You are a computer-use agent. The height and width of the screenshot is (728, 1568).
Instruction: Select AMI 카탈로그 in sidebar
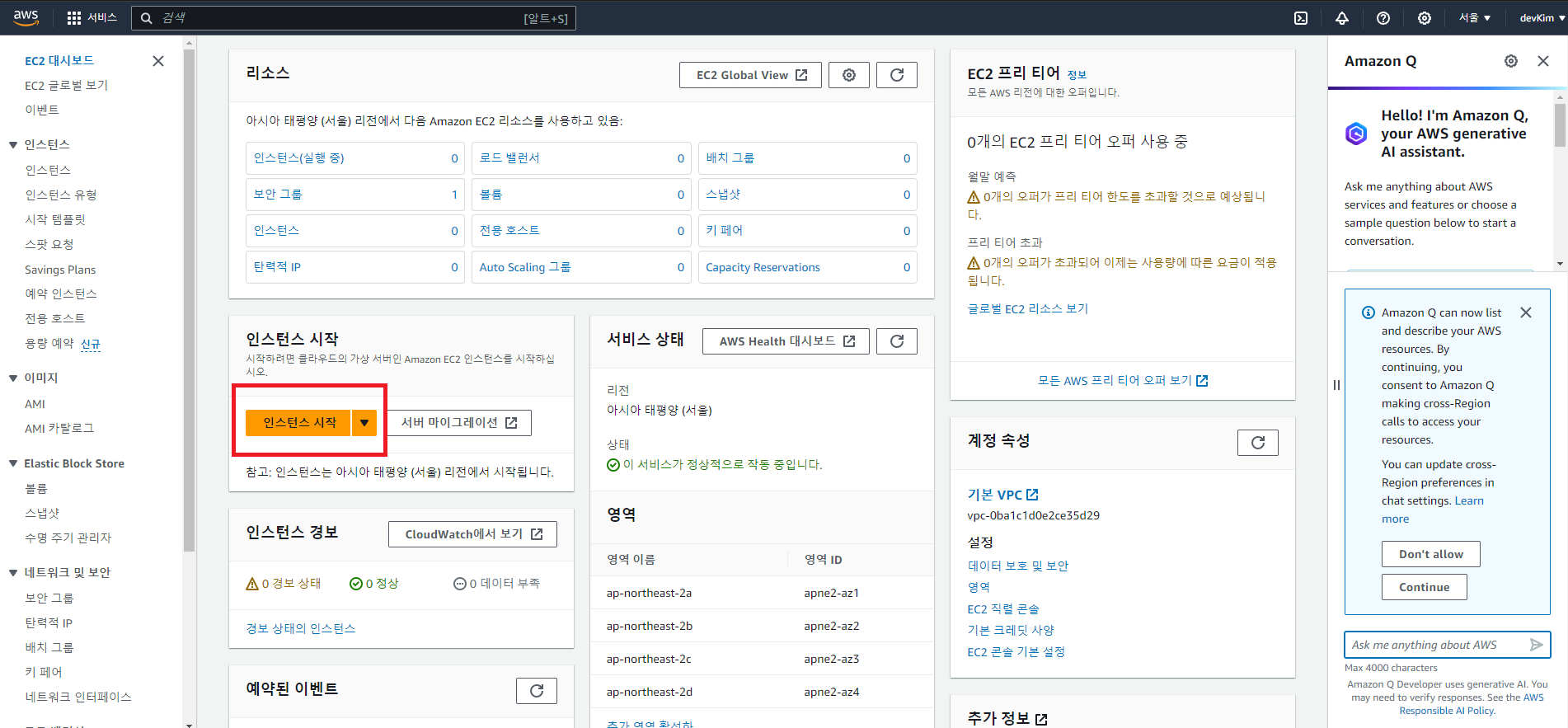(59, 429)
